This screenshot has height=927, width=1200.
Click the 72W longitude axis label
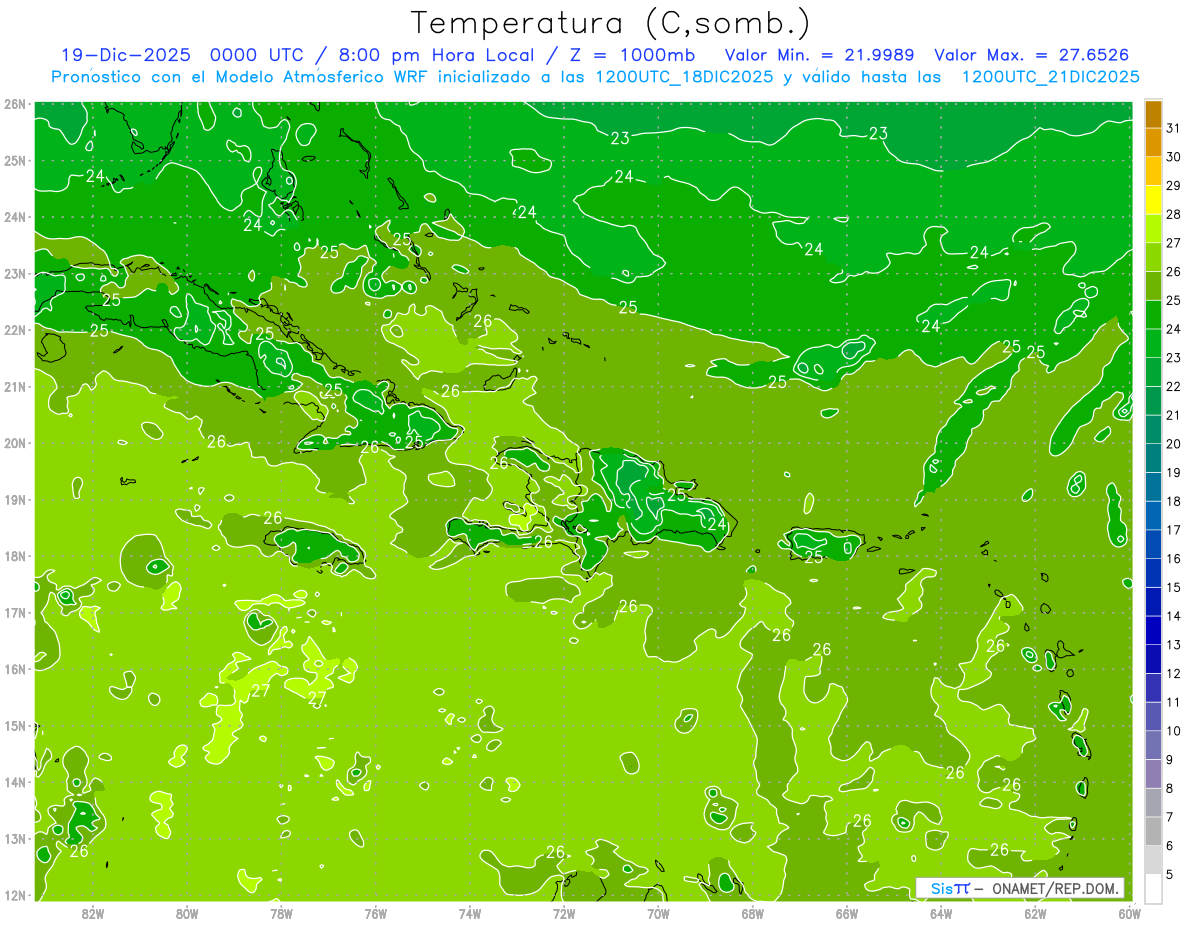564,913
